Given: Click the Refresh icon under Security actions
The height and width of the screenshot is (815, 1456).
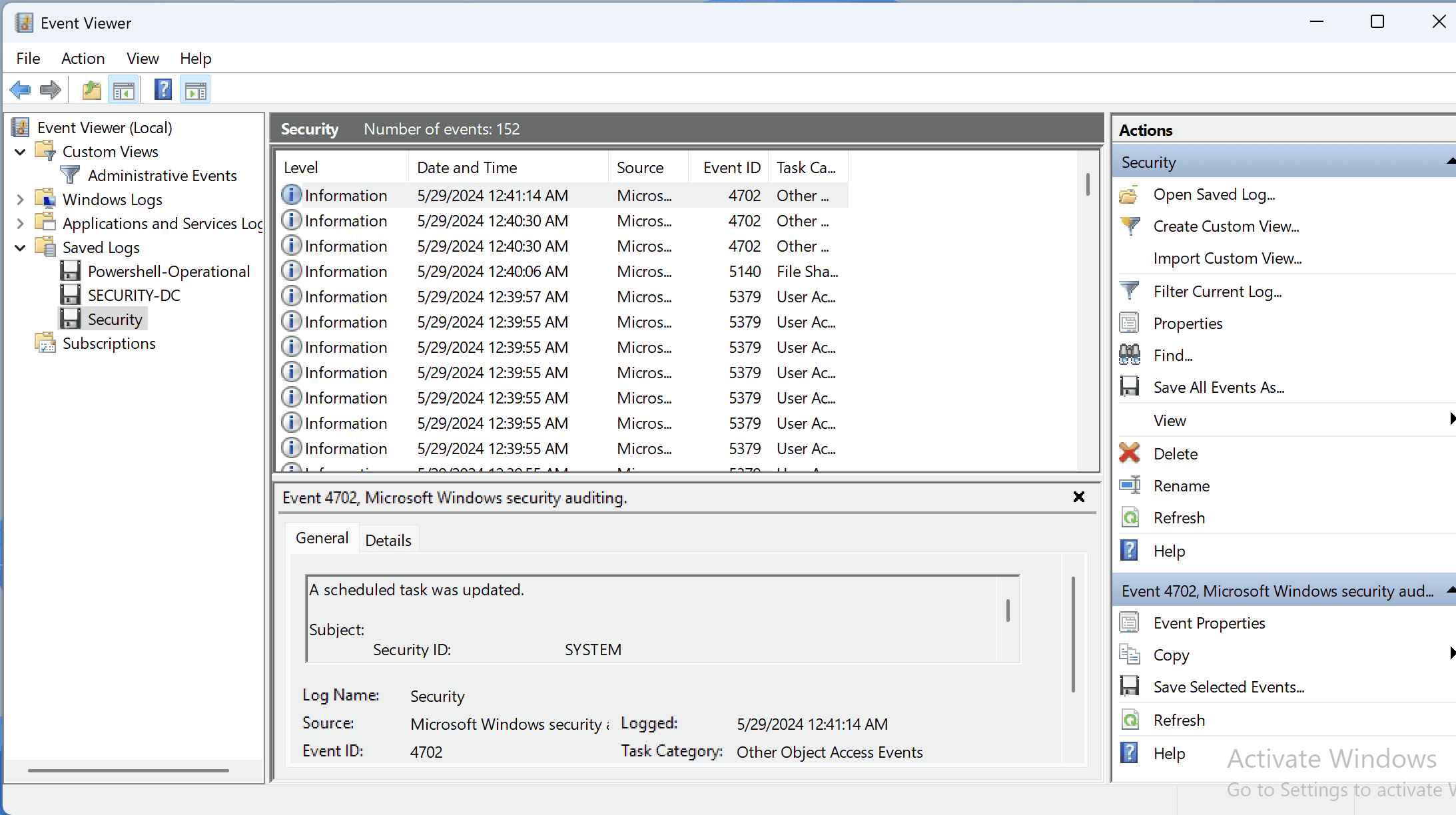Looking at the screenshot, I should (1130, 517).
